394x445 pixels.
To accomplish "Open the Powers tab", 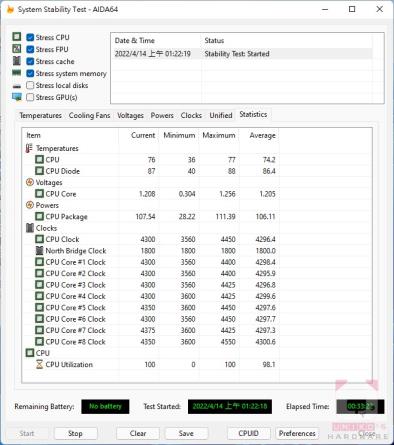I will 162,115.
